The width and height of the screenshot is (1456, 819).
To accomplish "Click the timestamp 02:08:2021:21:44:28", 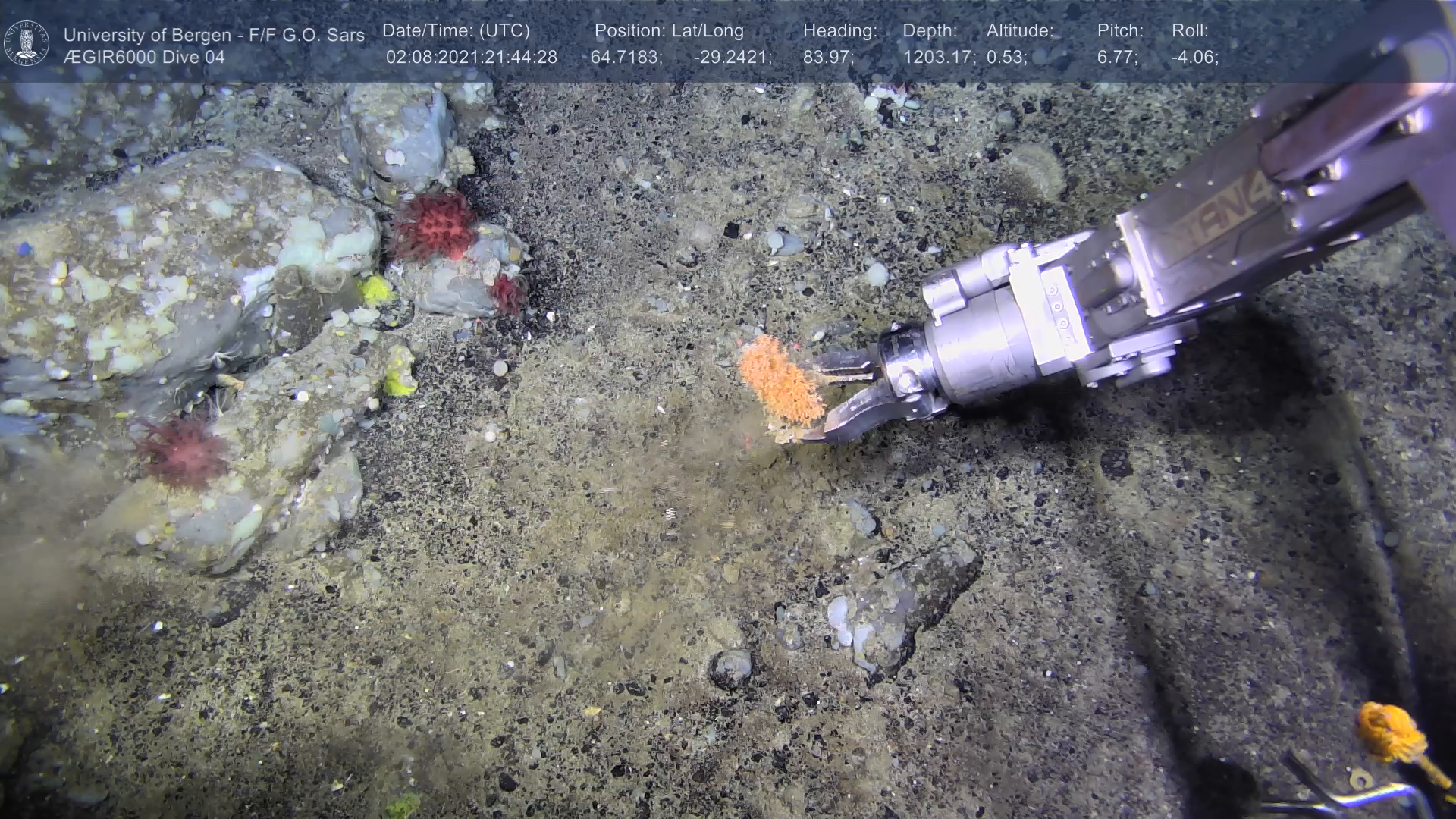I will click(x=471, y=58).
